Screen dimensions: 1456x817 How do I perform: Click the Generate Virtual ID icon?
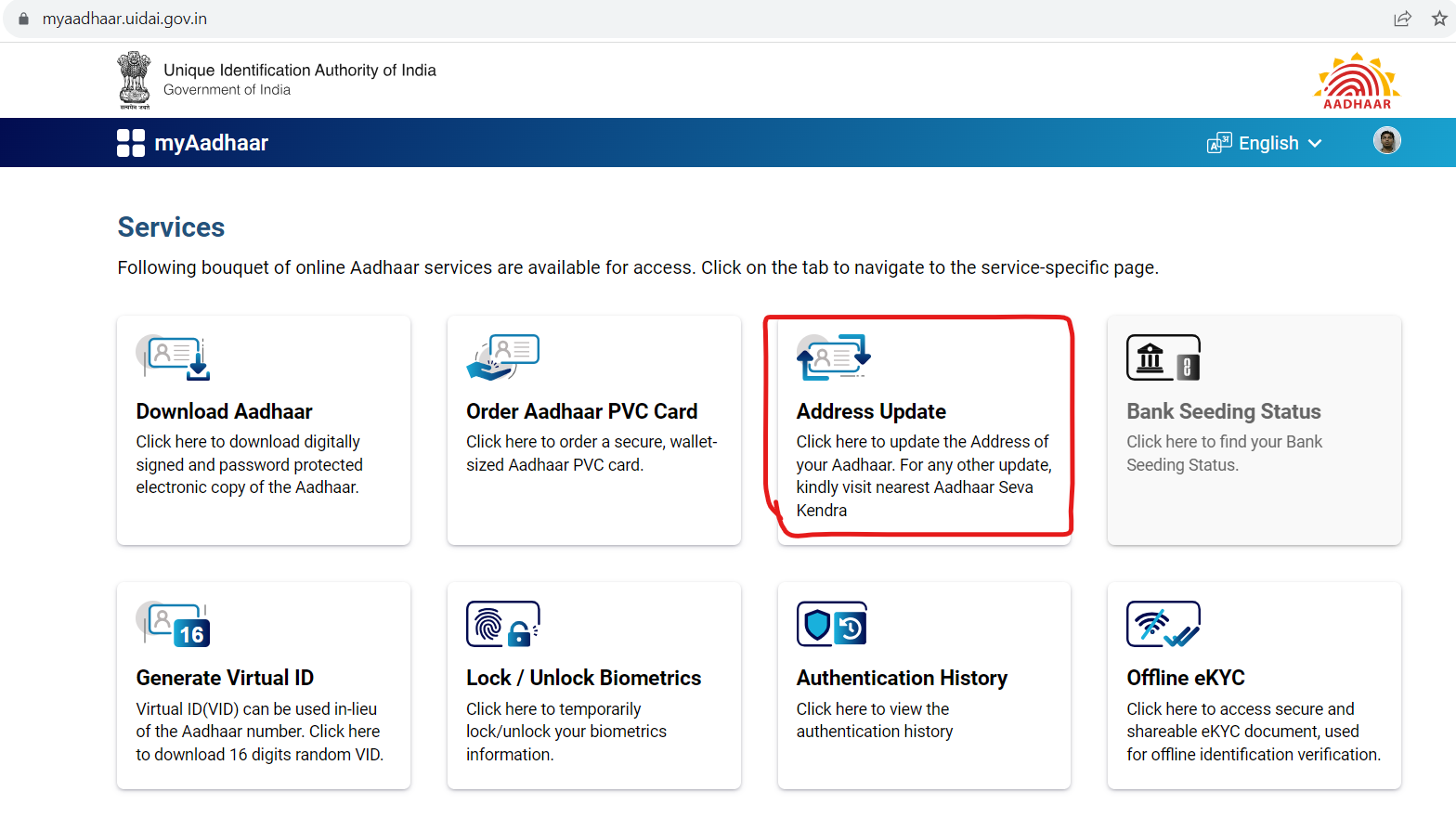(x=173, y=624)
